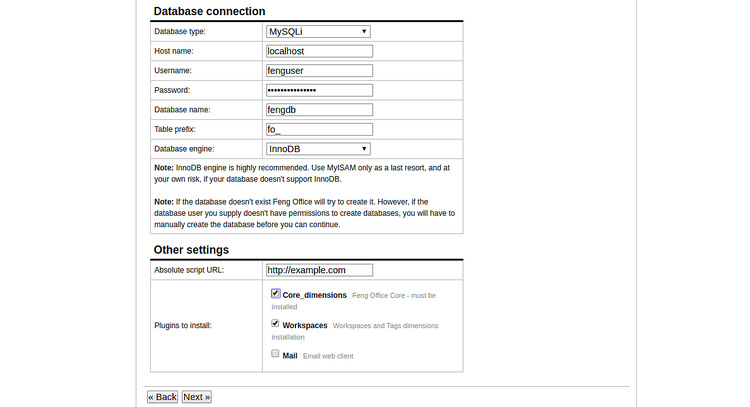The height and width of the screenshot is (407, 750).
Task: Click the Table prefix input box
Action: click(x=319, y=129)
